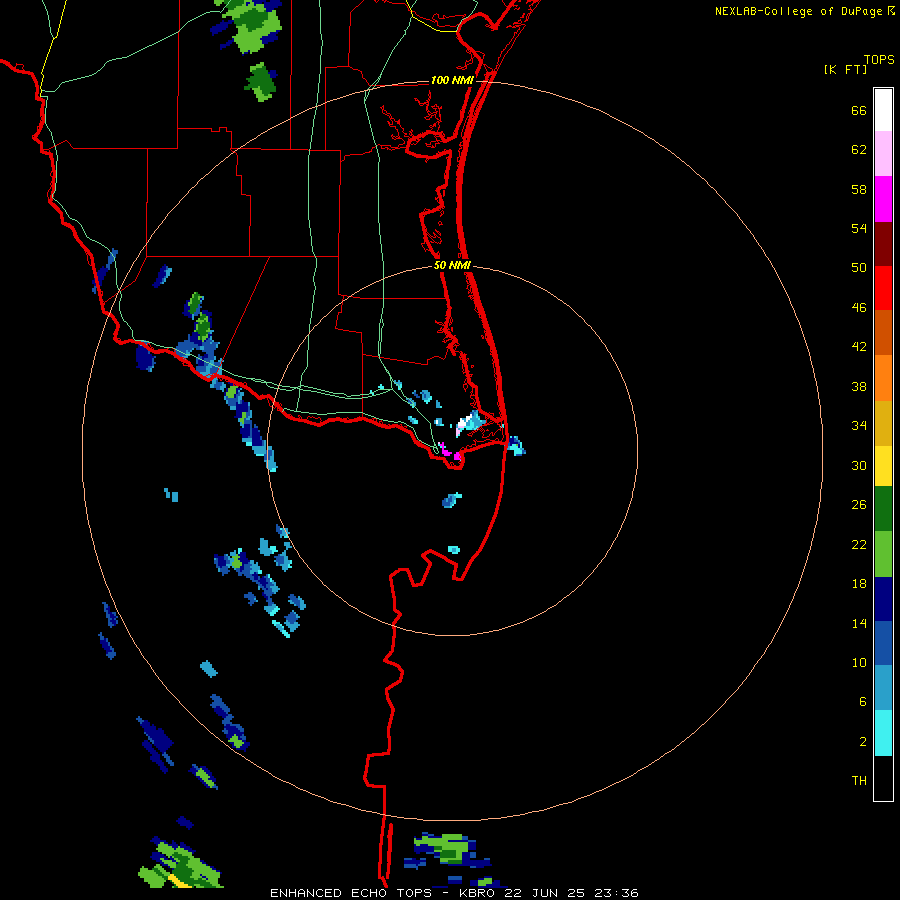This screenshot has width=900, height=900.
Task: Click the '23:36' time stamp
Action: [x=614, y=893]
